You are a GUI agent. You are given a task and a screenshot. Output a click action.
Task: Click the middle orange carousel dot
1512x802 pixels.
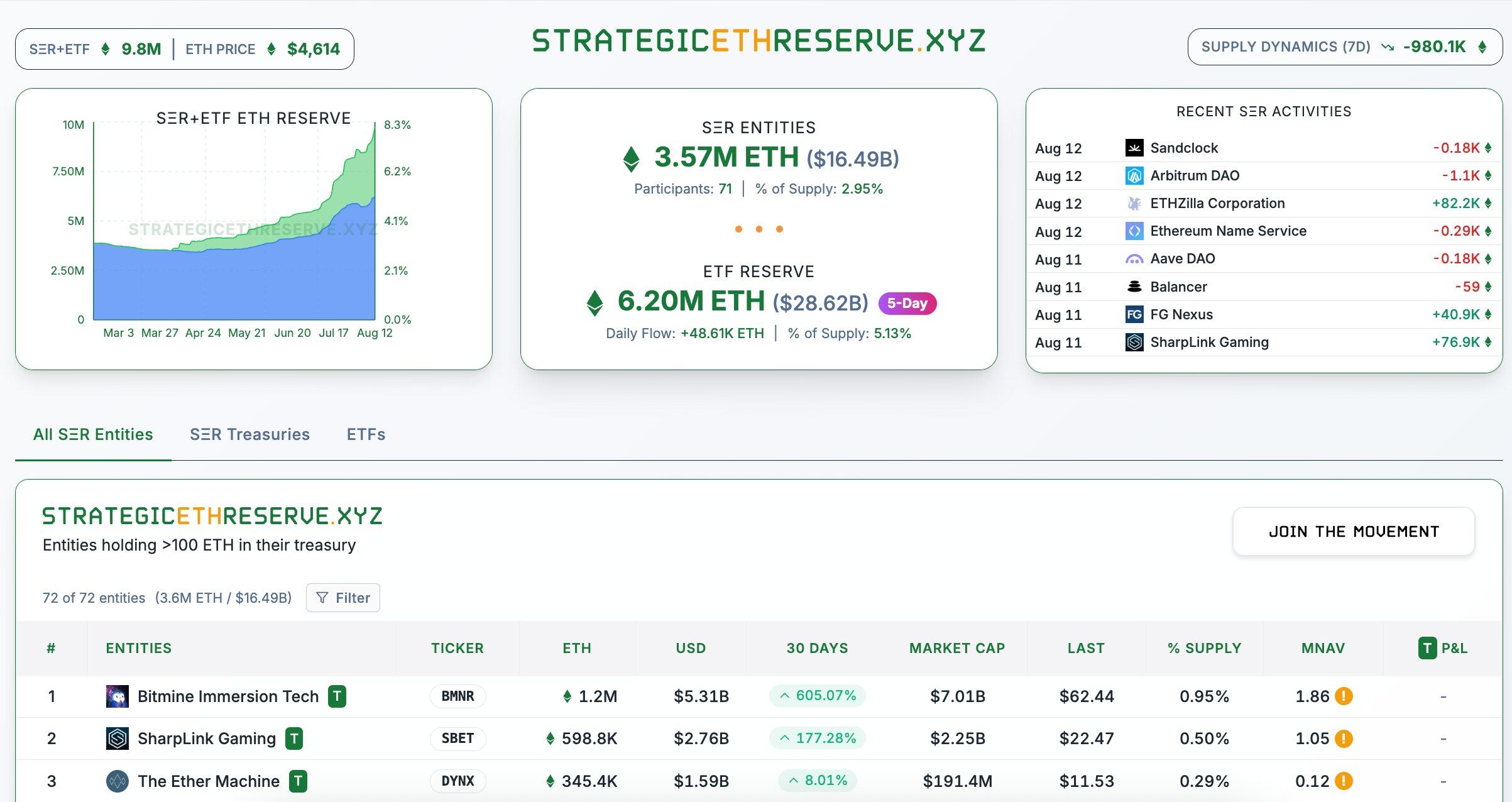[x=759, y=229]
